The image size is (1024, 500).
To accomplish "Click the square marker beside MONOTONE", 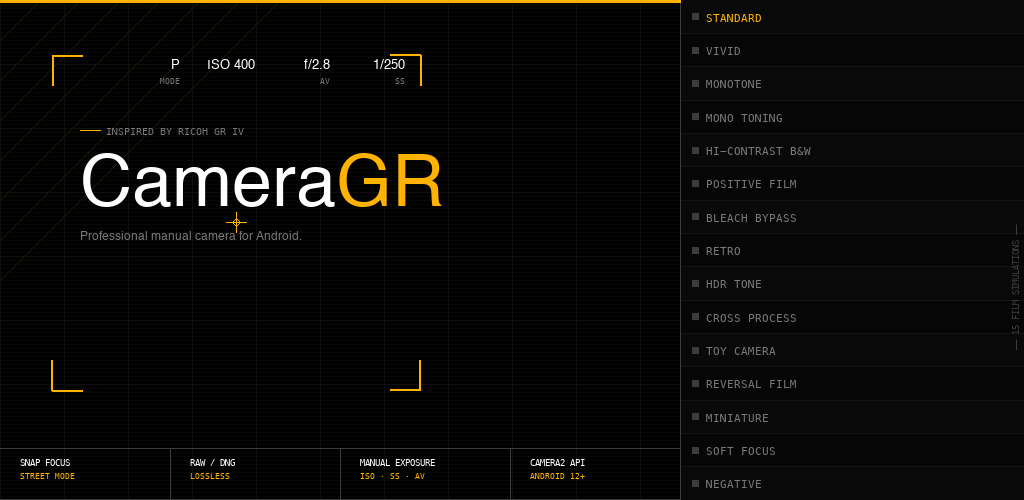I will [x=696, y=84].
